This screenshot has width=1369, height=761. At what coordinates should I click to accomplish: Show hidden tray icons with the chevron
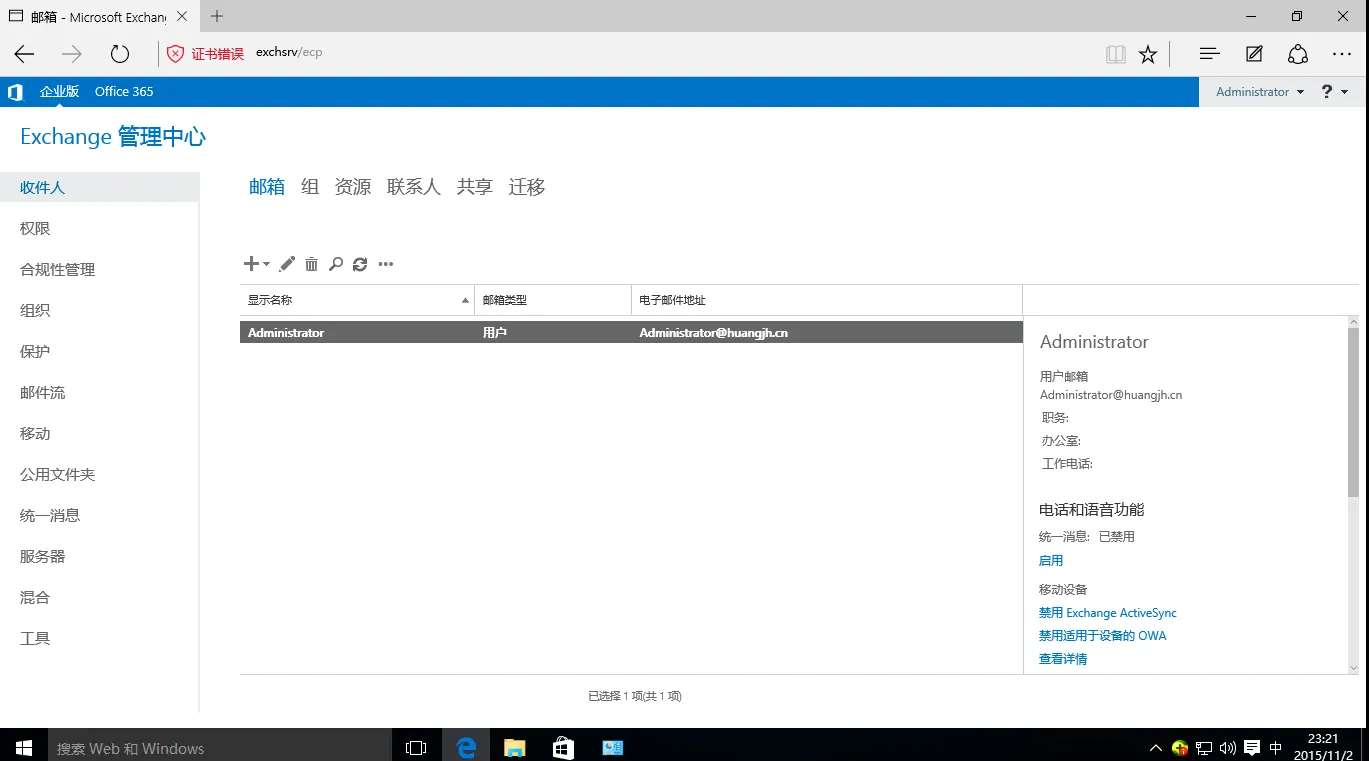pyautogui.click(x=1156, y=747)
